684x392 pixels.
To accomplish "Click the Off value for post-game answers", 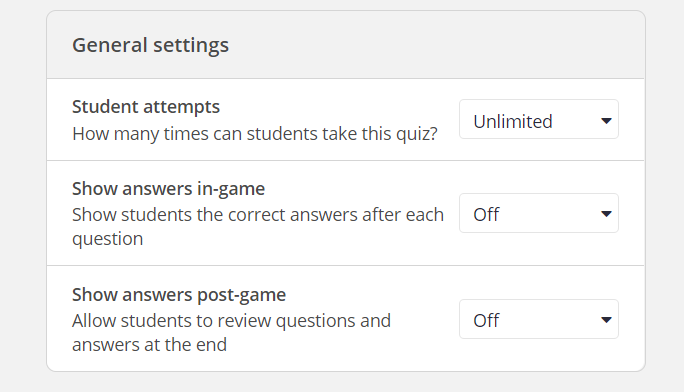I will (x=486, y=320).
